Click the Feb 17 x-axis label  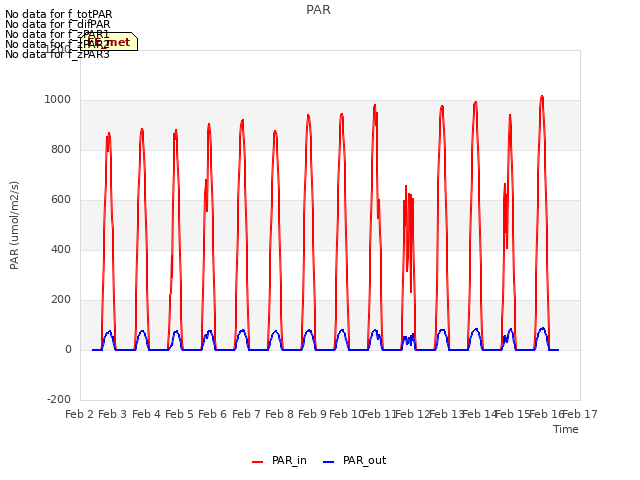580,414
